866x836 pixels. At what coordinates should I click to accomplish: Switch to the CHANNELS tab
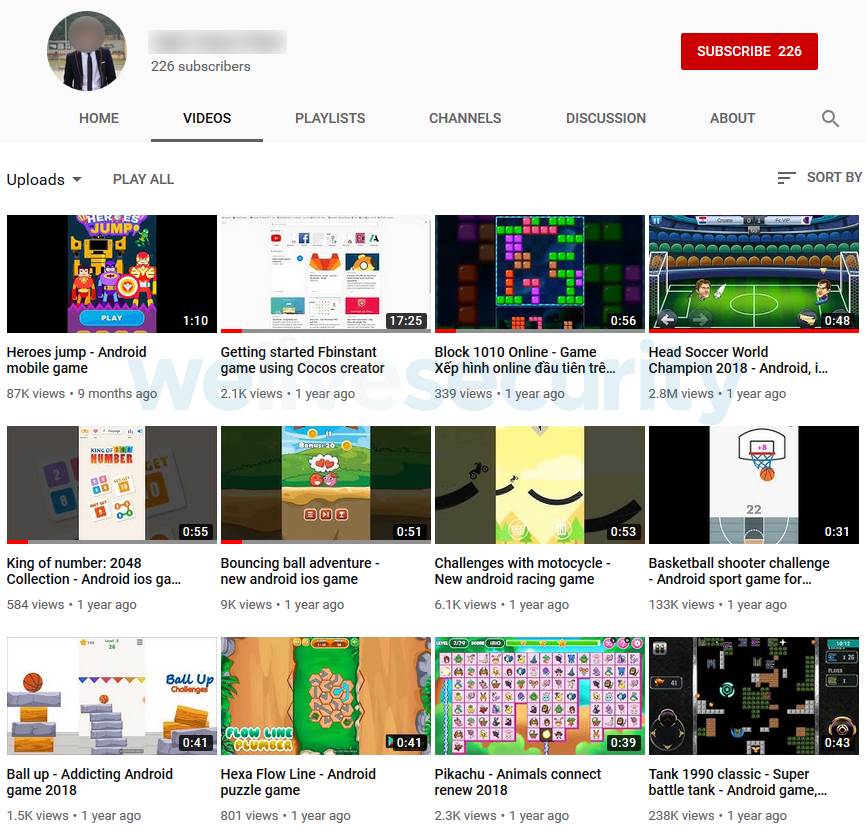click(464, 118)
